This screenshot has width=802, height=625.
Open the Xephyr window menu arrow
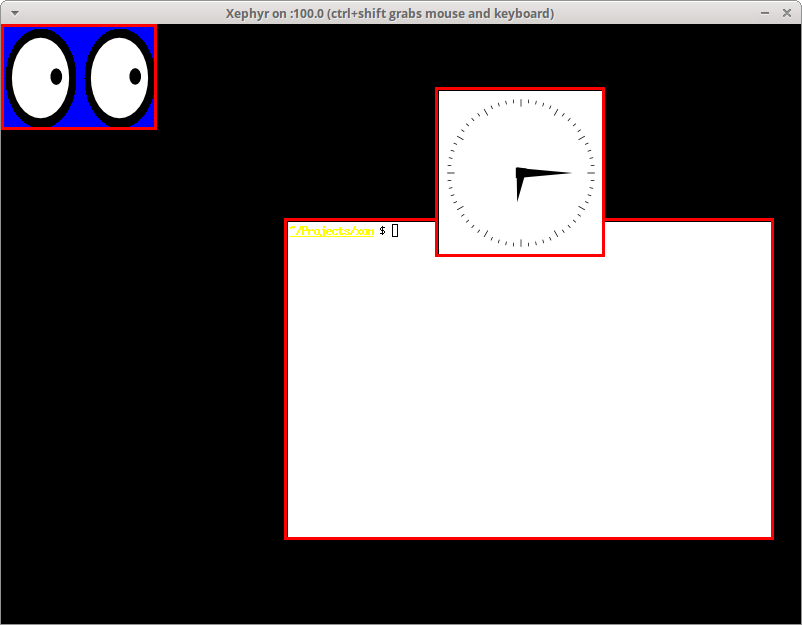tap(14, 13)
